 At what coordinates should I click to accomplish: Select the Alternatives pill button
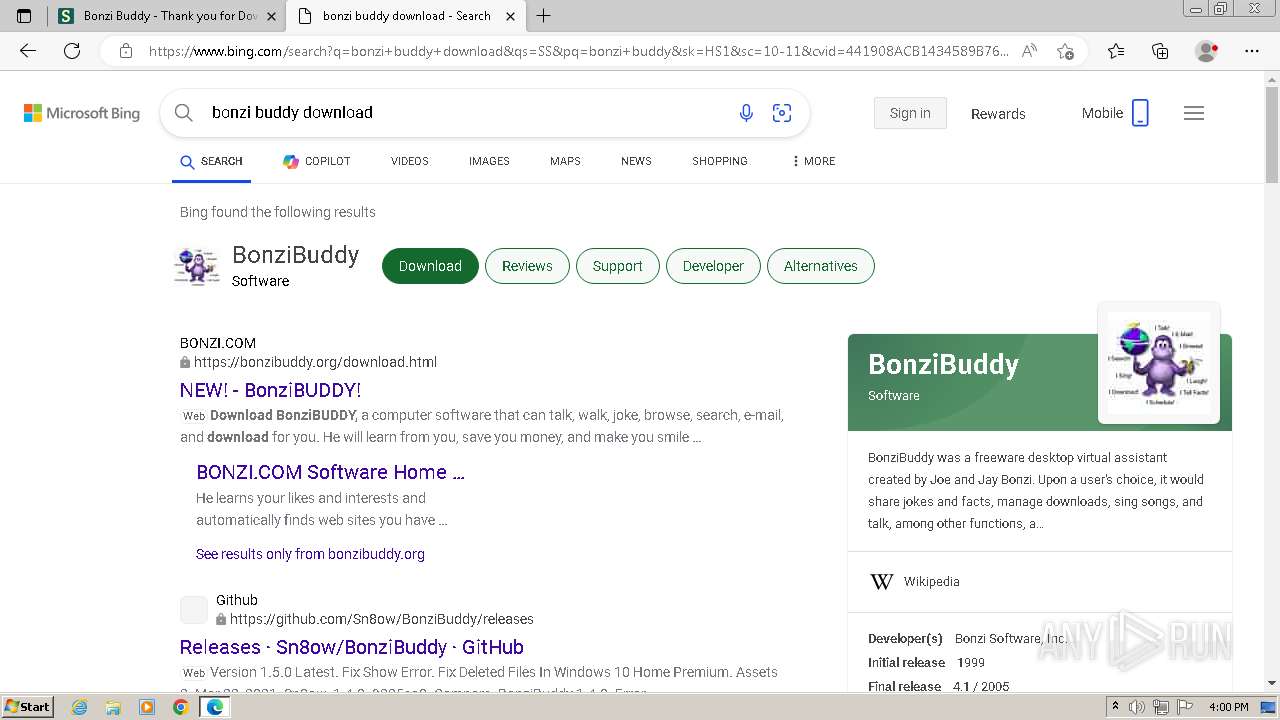(821, 266)
